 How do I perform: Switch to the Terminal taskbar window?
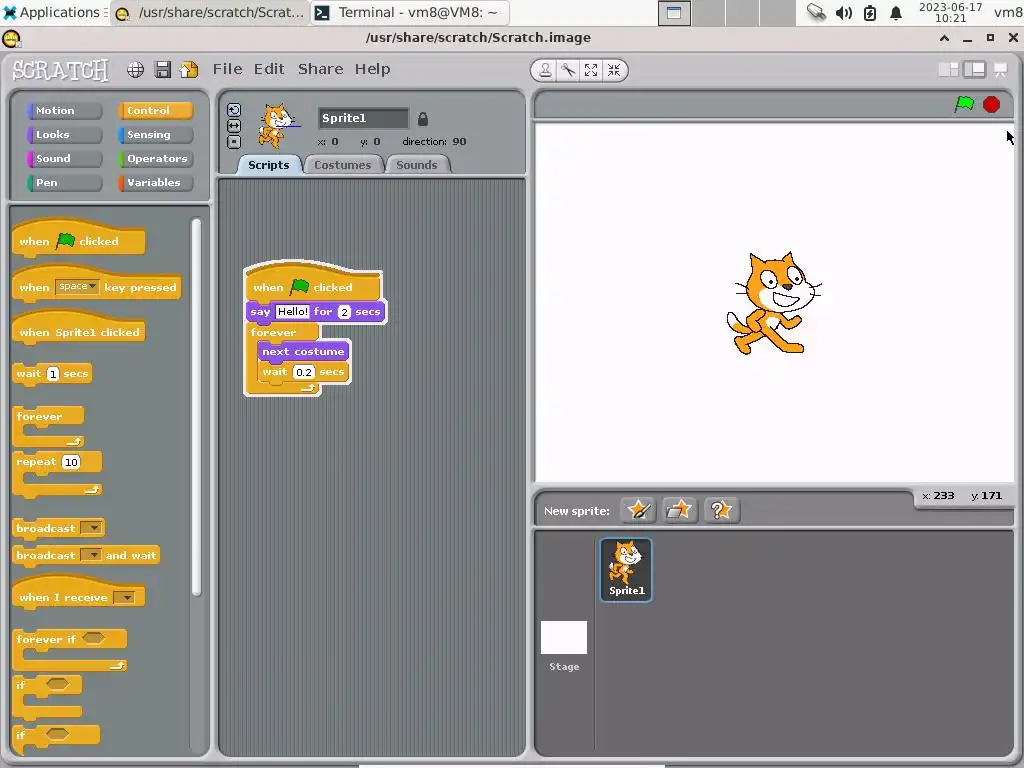tap(409, 12)
